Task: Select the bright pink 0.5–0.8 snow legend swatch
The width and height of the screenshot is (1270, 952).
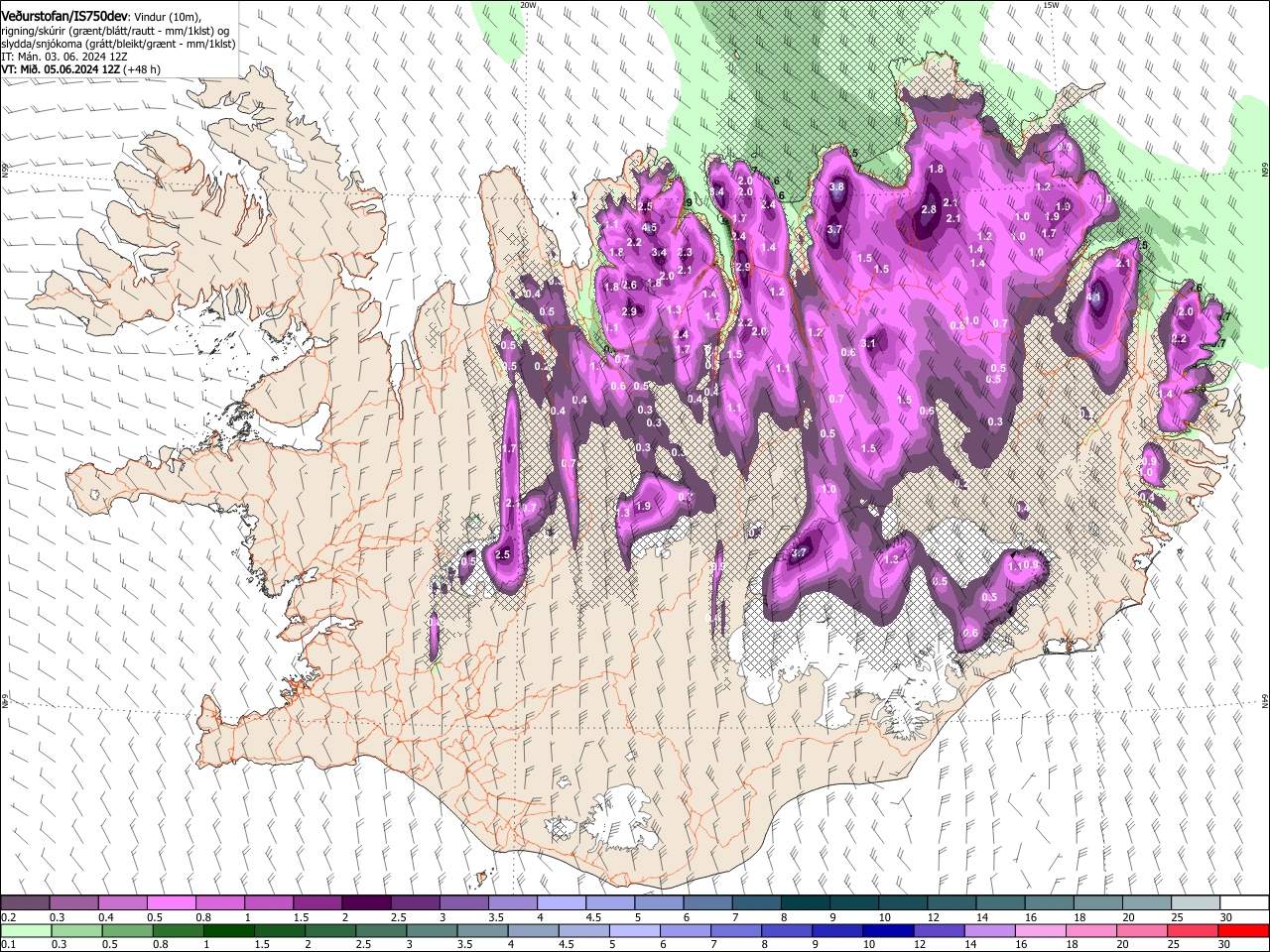Action: click(x=171, y=903)
